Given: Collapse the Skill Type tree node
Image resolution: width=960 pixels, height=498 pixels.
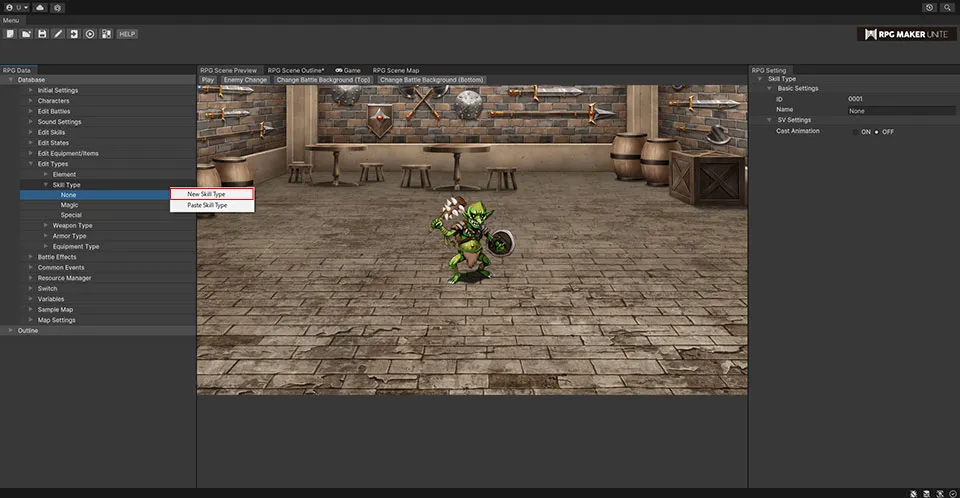Looking at the screenshot, I should click(46, 185).
